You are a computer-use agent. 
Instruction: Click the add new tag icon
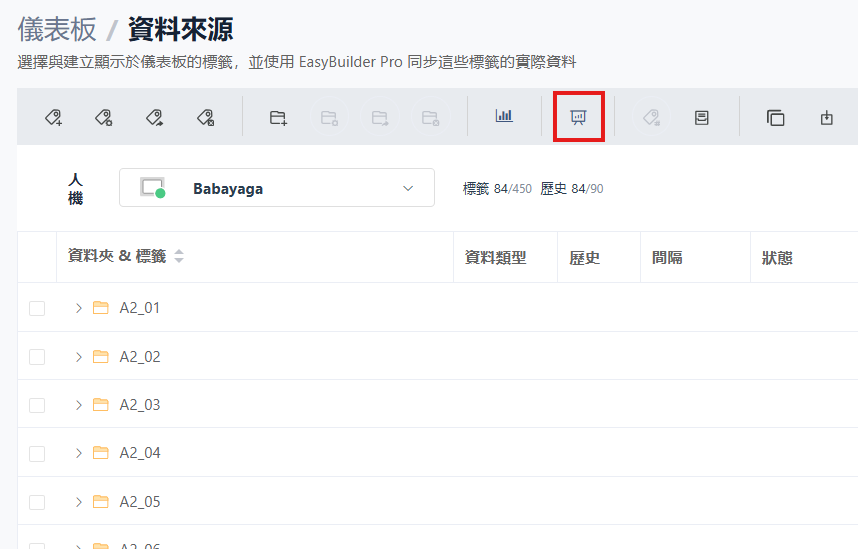[54, 117]
